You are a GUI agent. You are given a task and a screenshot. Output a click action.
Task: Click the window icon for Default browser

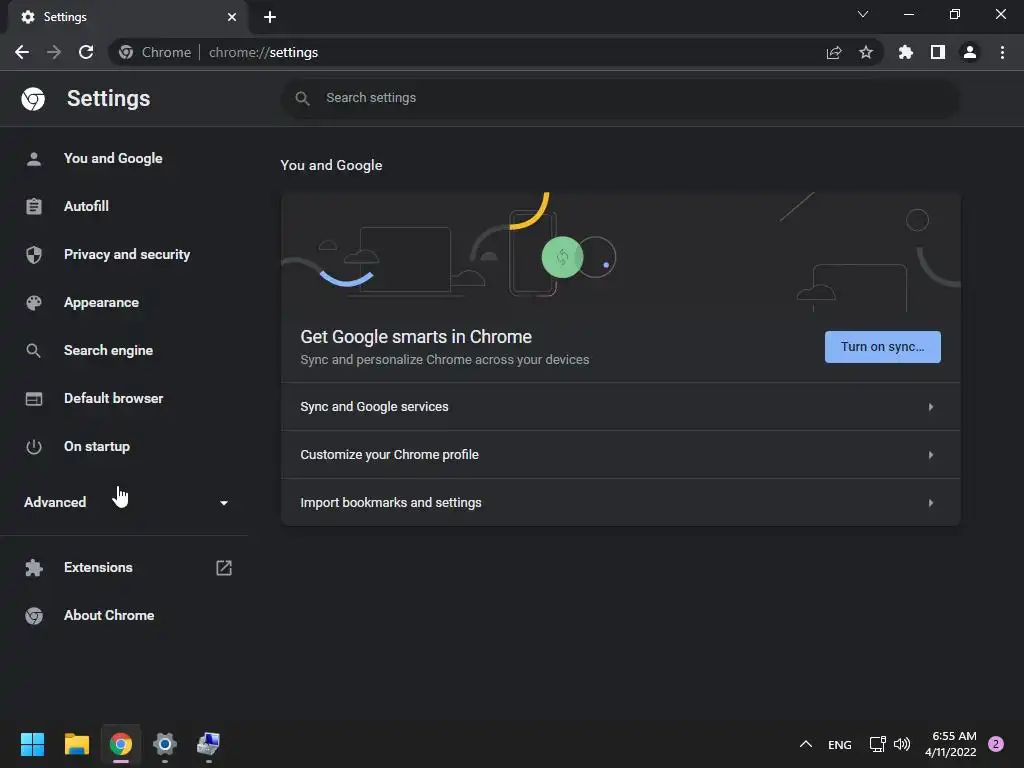click(x=34, y=398)
